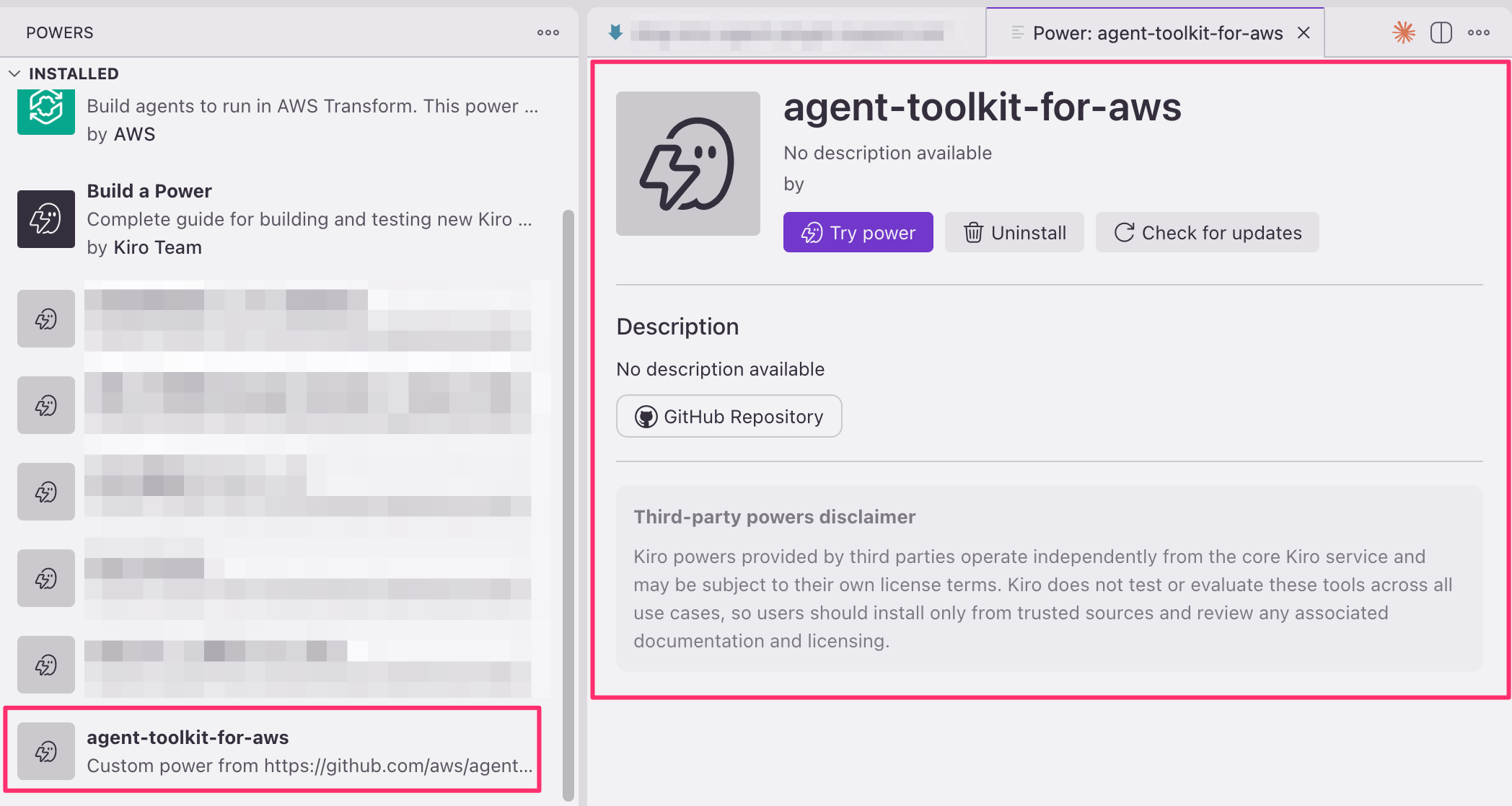Switch to the Power: agent-toolkit-for-aws tab
The width and height of the screenshot is (1512, 806).
coord(1157,33)
